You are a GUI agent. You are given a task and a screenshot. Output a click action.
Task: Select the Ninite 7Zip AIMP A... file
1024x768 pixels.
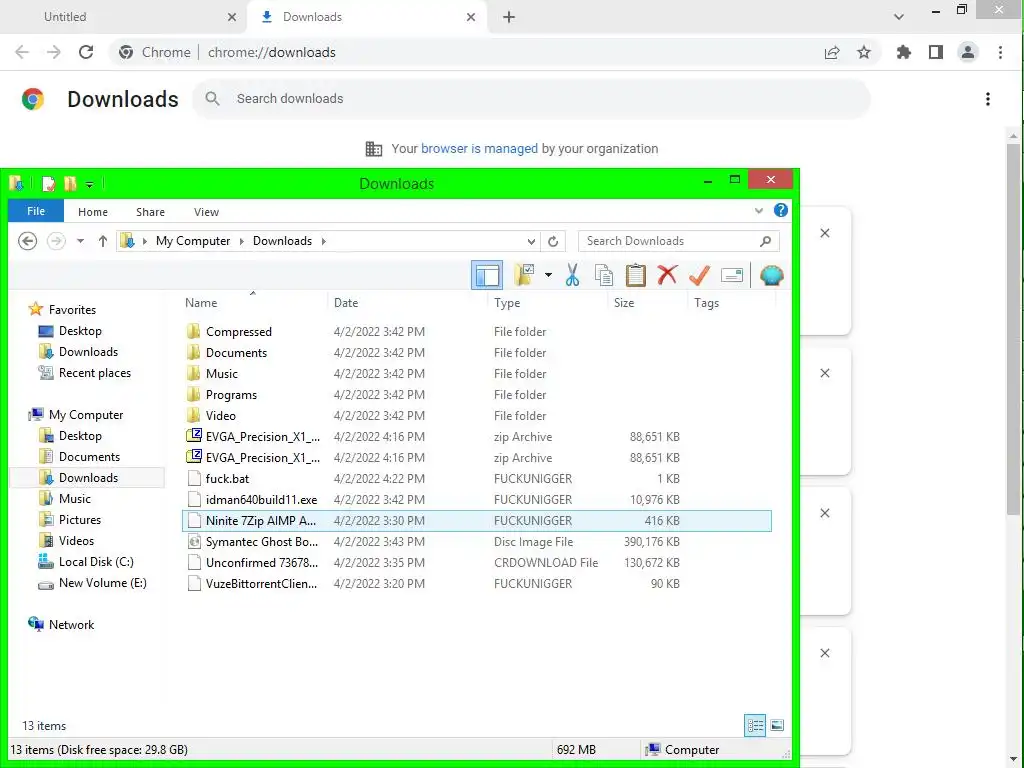(x=477, y=520)
